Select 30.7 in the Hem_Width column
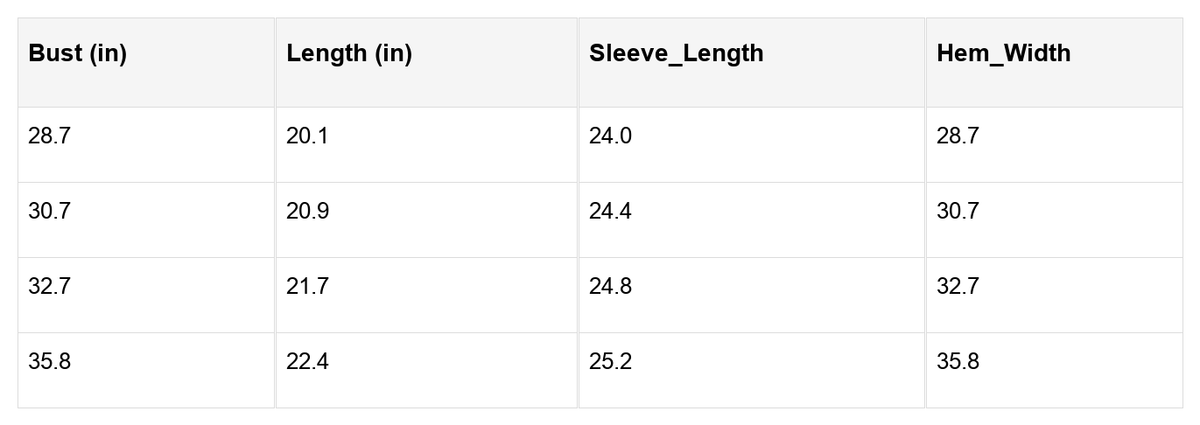The width and height of the screenshot is (1200, 425). click(1054, 220)
